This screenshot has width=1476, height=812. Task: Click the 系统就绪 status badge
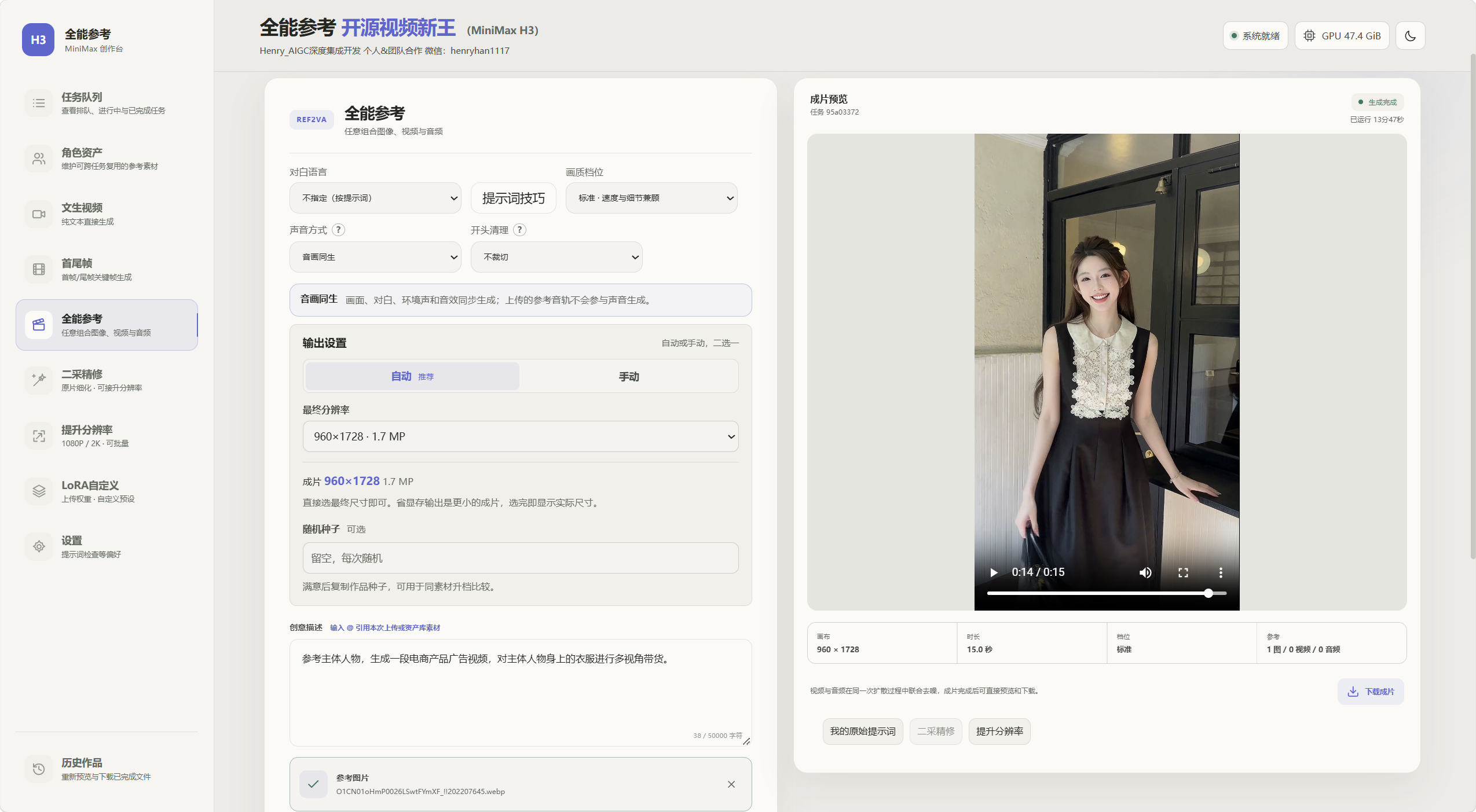click(x=1255, y=36)
